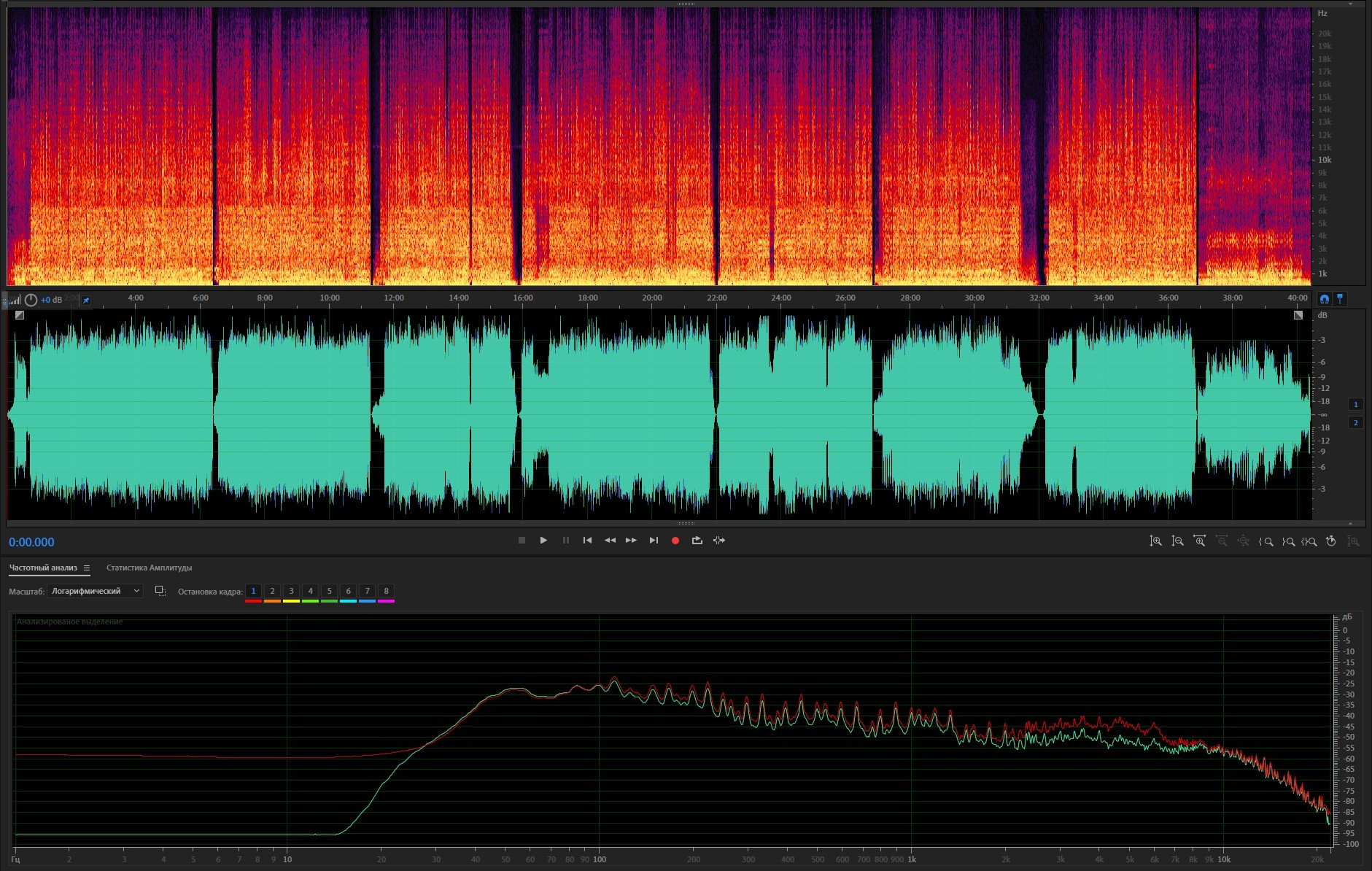Toggle channel 1 enable button
Screen dimensions: 1372x871
coord(1355,404)
